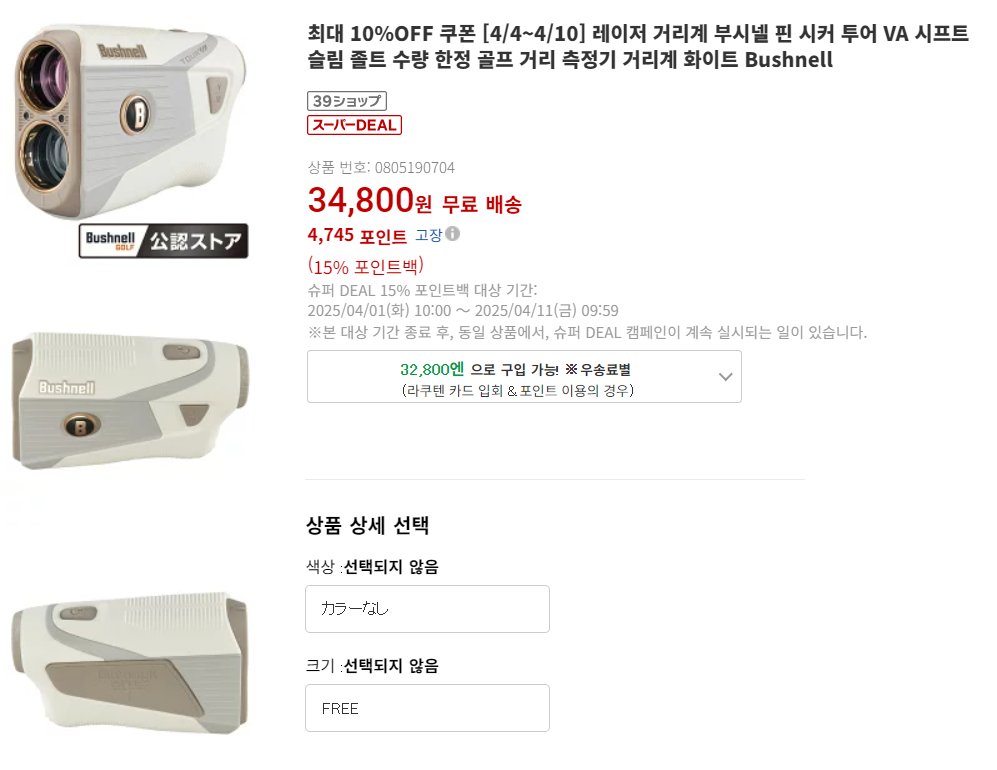Open the 고장 link next to points
This screenshot has height=770, width=997.
click(428, 235)
